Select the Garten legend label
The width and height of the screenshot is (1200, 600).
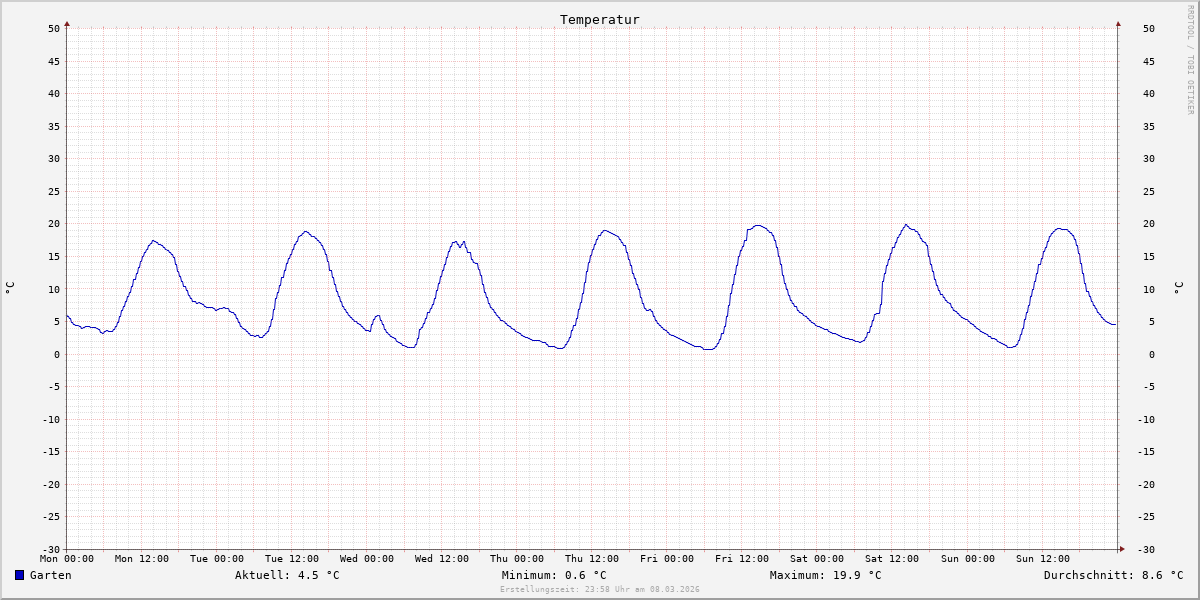tap(50, 575)
